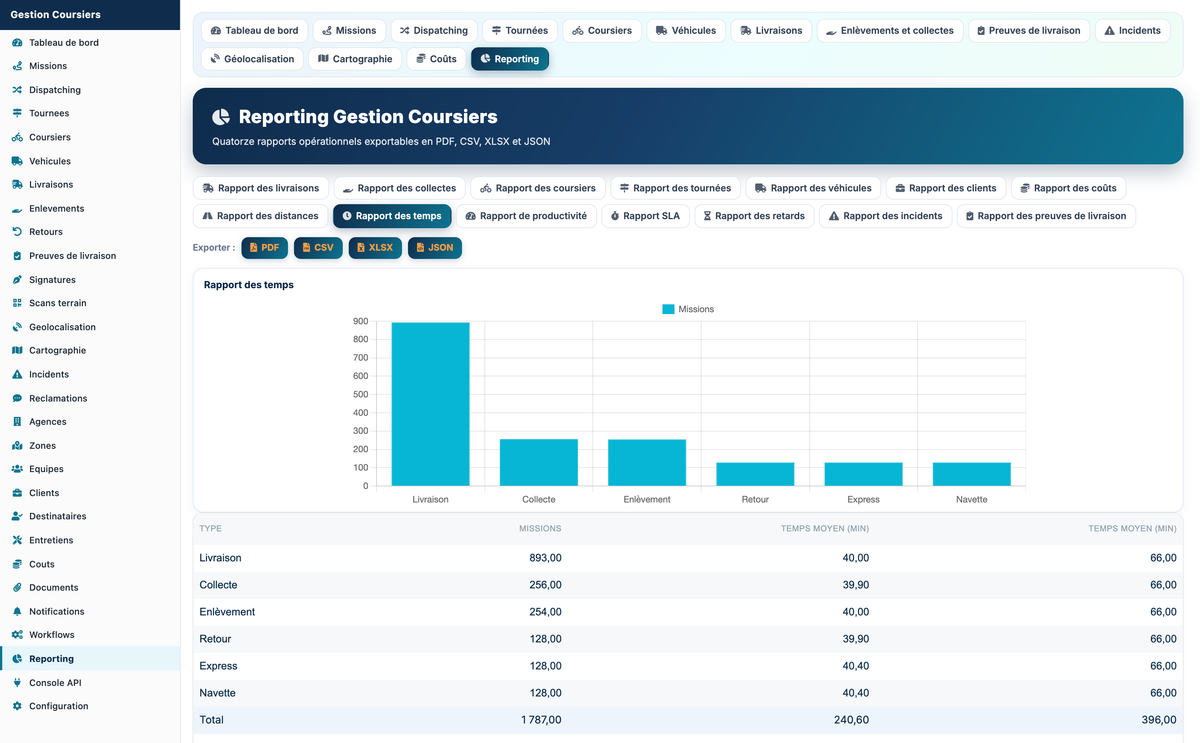Show Rapport des collectes

400,188
